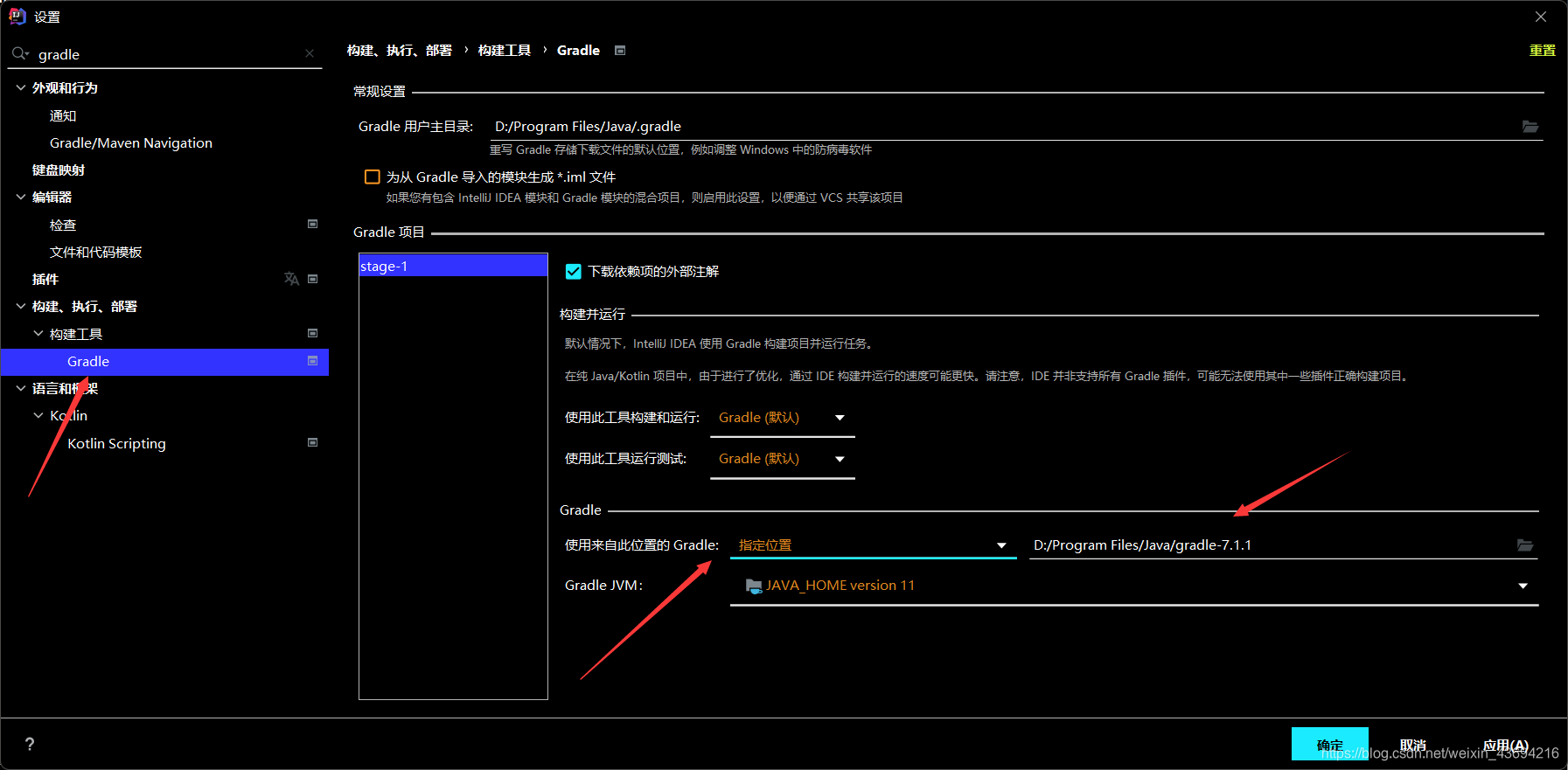
Task: Enable generating *.iml files for Gradle modules
Action: click(x=373, y=177)
